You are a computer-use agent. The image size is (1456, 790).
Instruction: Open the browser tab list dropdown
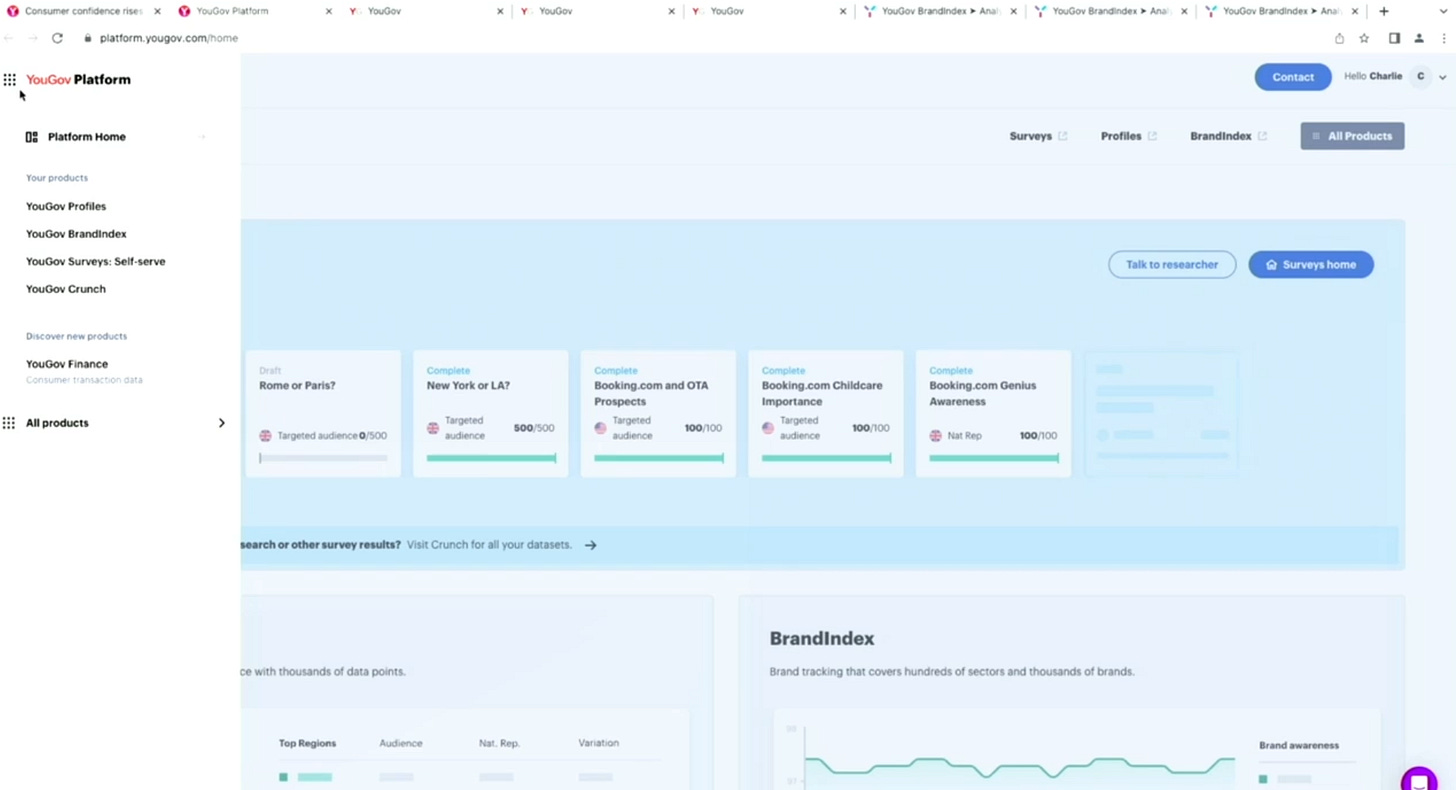click(1443, 11)
